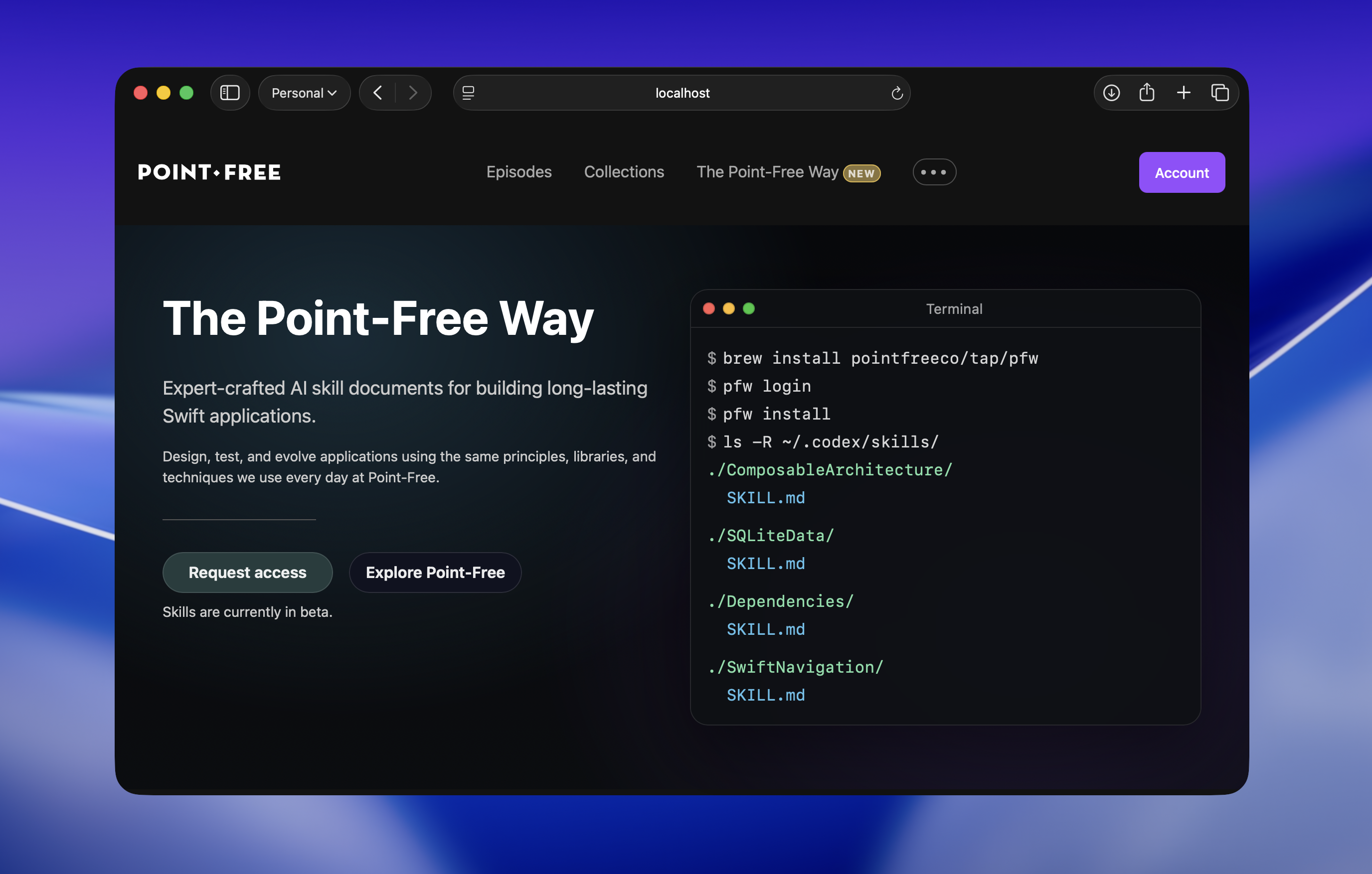Expand the three-dots more menu
The width and height of the screenshot is (1372, 874).
(934, 172)
